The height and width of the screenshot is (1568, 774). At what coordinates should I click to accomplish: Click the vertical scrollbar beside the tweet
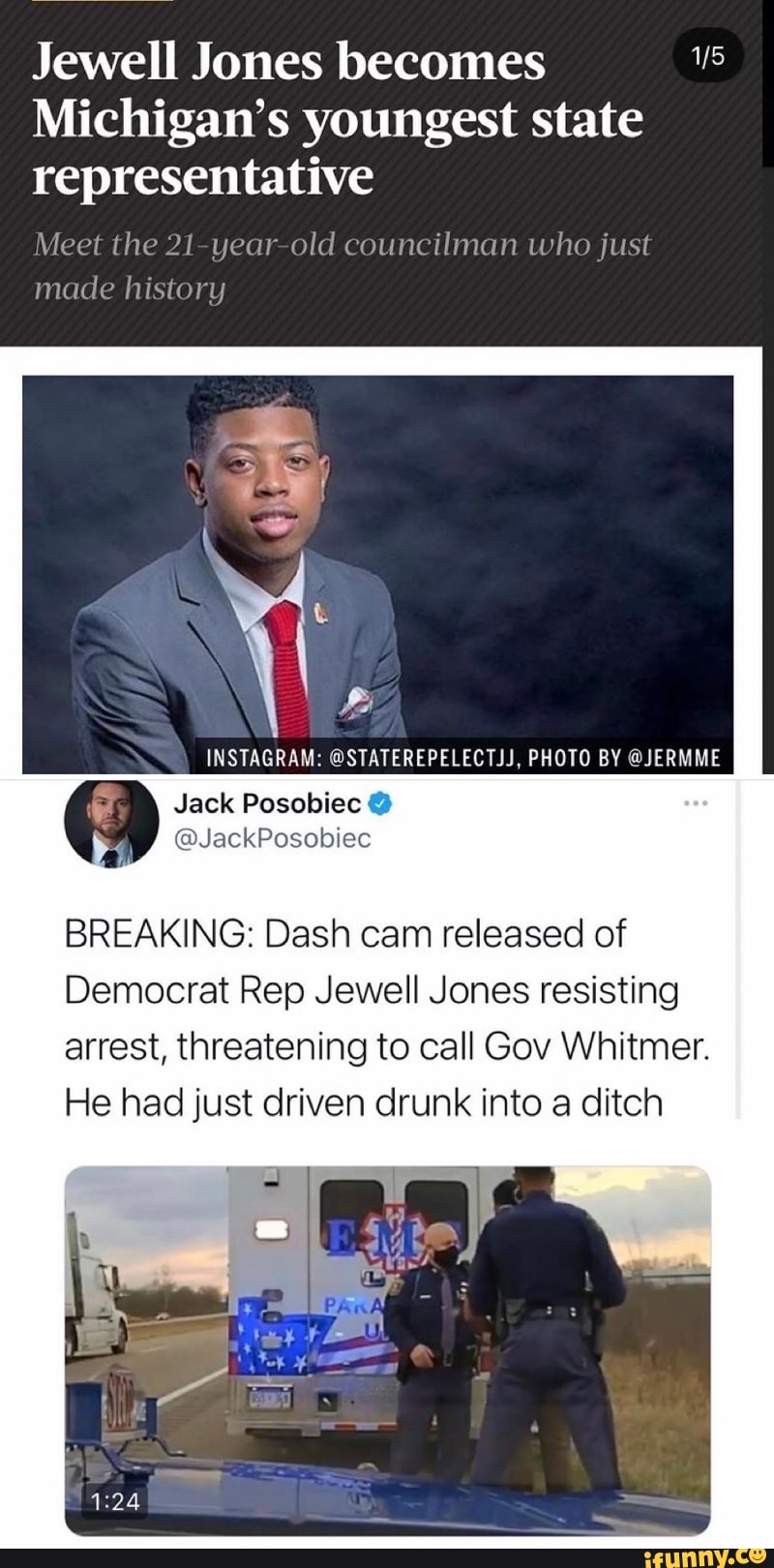739,949
